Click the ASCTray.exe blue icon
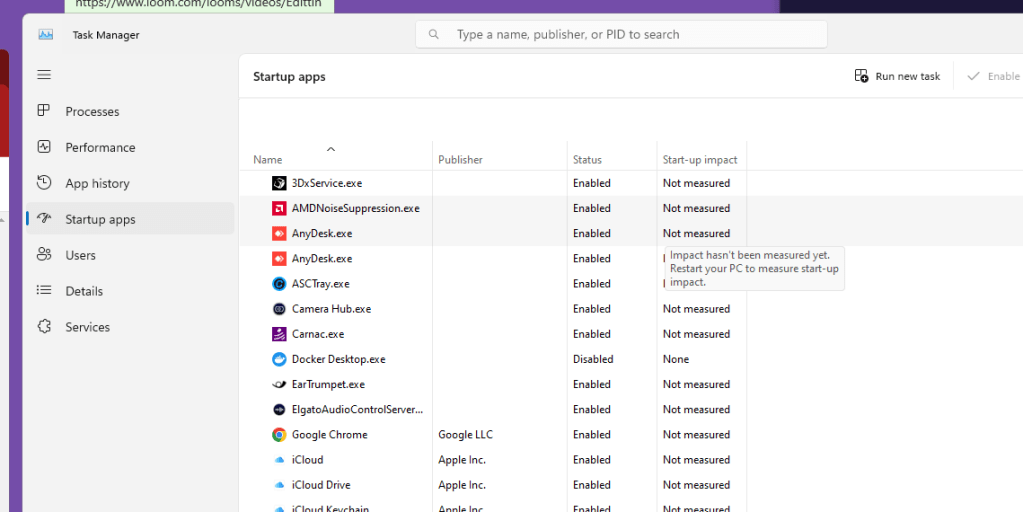This screenshot has width=1023, height=512. tap(279, 284)
